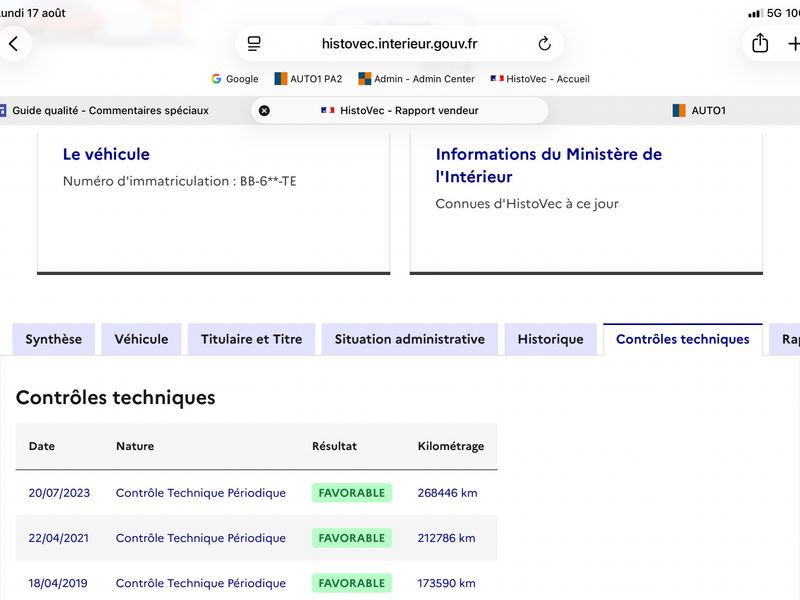Open the Google bookmark
Screen dimensions: 800x600
point(235,79)
